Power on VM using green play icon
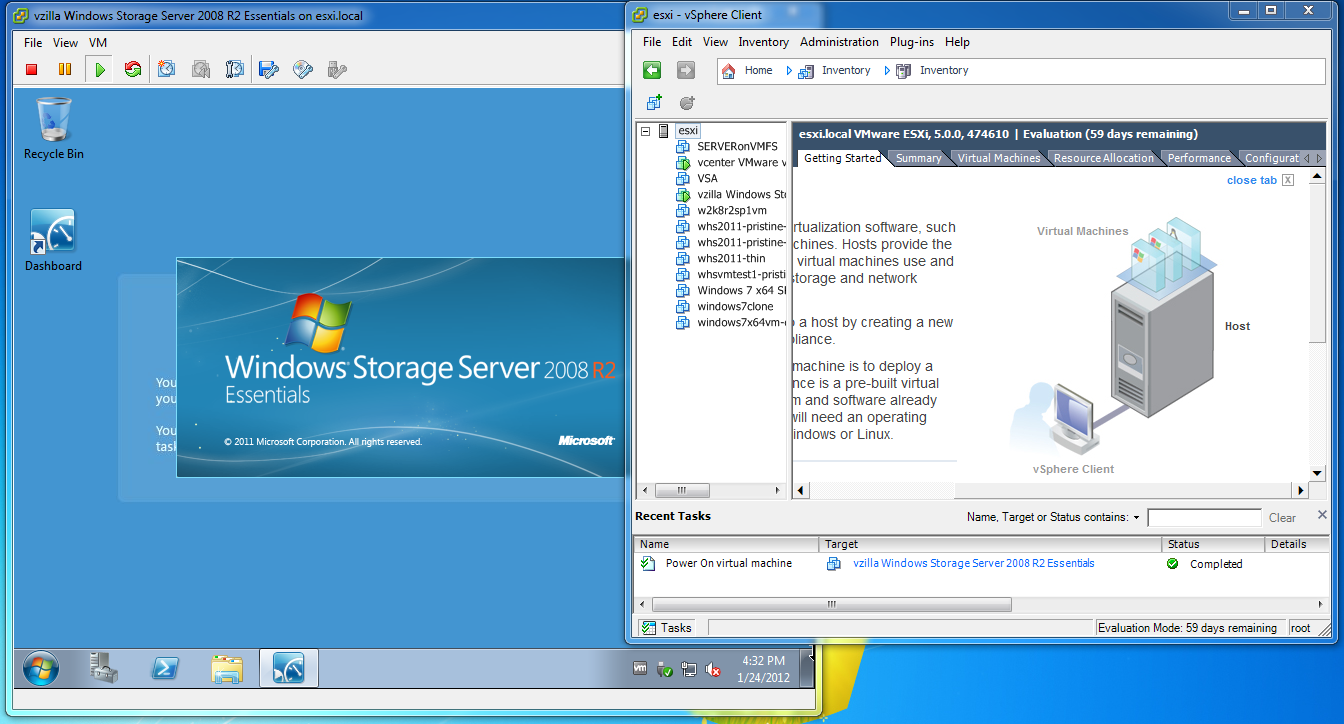Image resolution: width=1344 pixels, height=724 pixels. [x=99, y=69]
